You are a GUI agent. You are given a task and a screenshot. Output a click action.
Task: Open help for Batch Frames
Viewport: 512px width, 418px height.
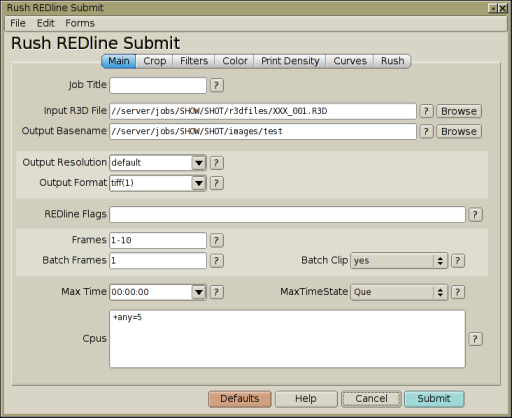[x=217, y=261]
